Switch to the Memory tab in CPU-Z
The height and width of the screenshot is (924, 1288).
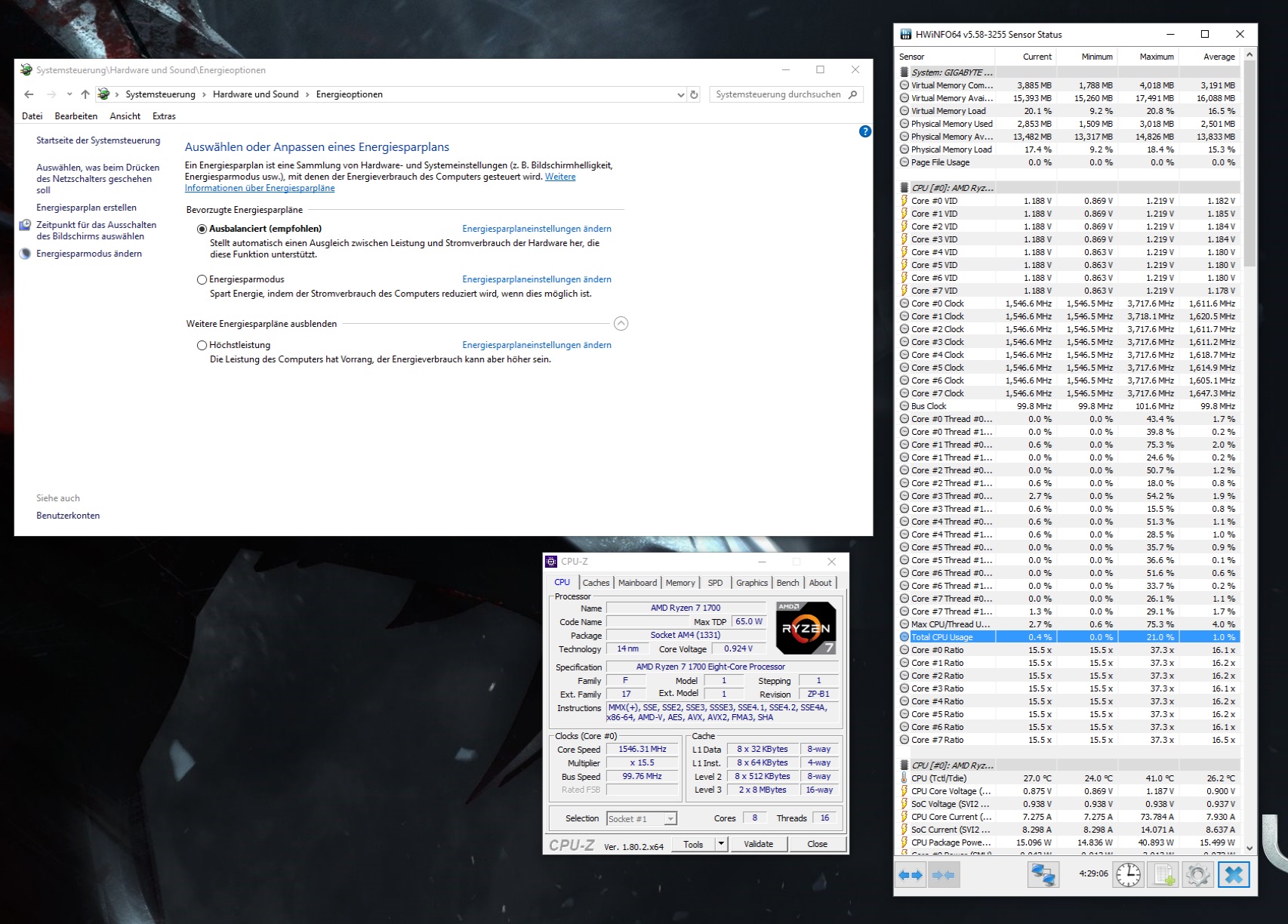pos(680,583)
